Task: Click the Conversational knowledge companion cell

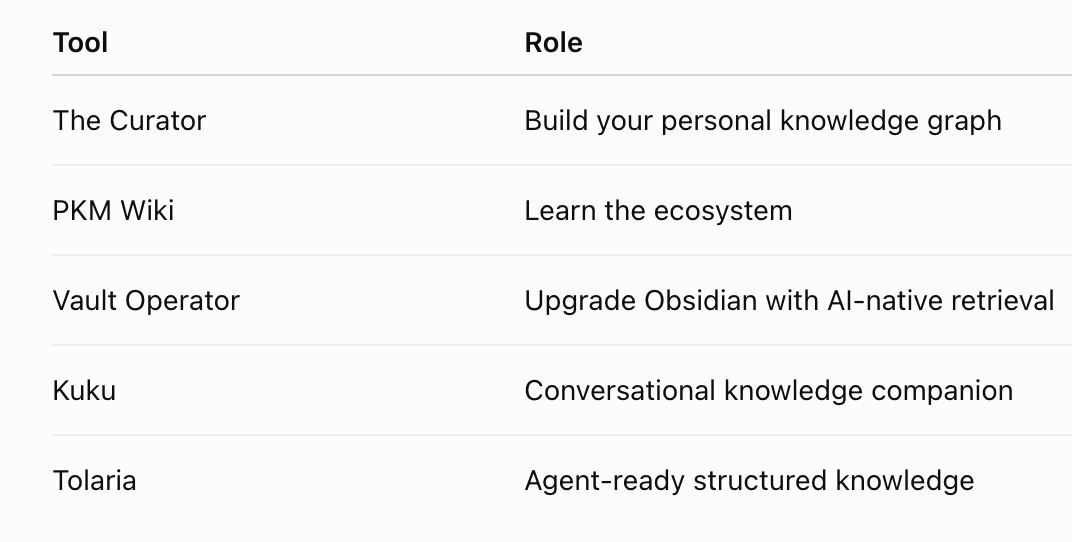Action: (768, 391)
